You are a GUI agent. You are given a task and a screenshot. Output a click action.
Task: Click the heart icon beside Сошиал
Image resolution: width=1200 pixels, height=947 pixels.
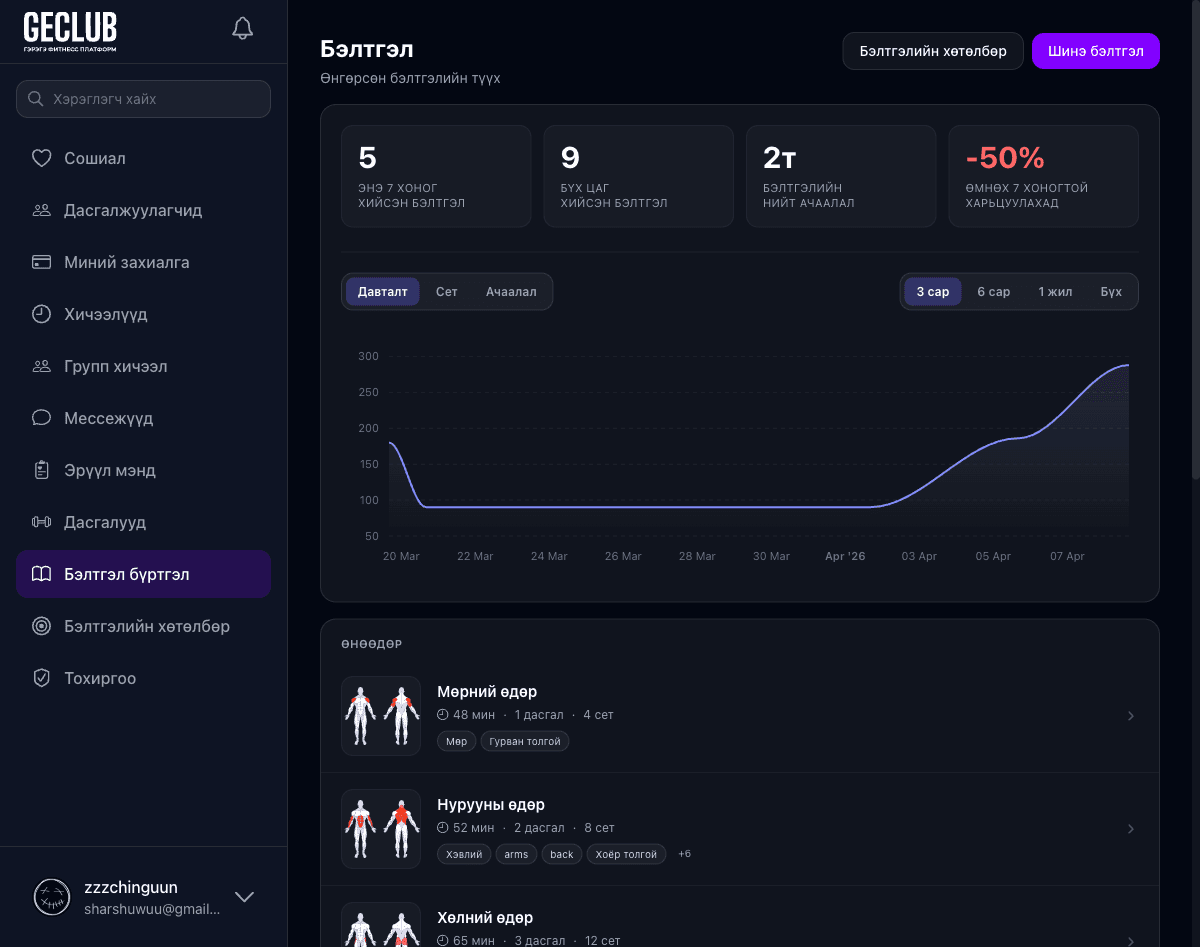(41, 158)
